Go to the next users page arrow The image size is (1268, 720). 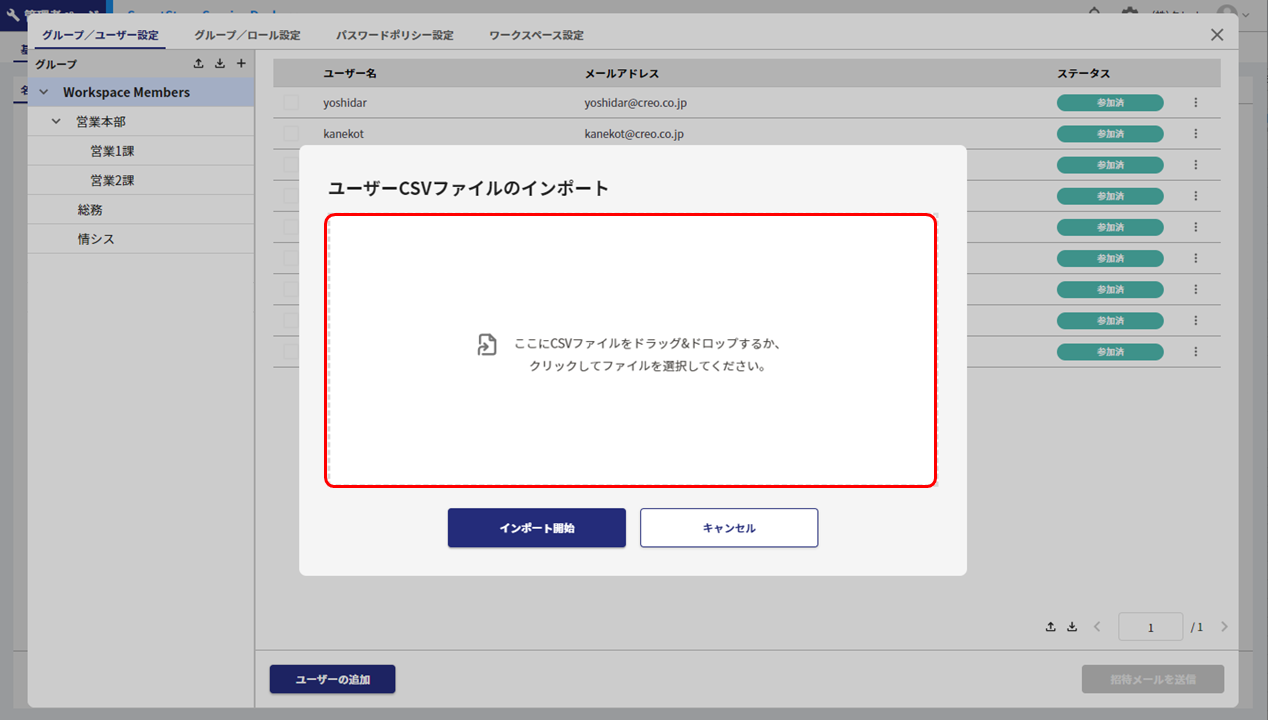point(1224,627)
